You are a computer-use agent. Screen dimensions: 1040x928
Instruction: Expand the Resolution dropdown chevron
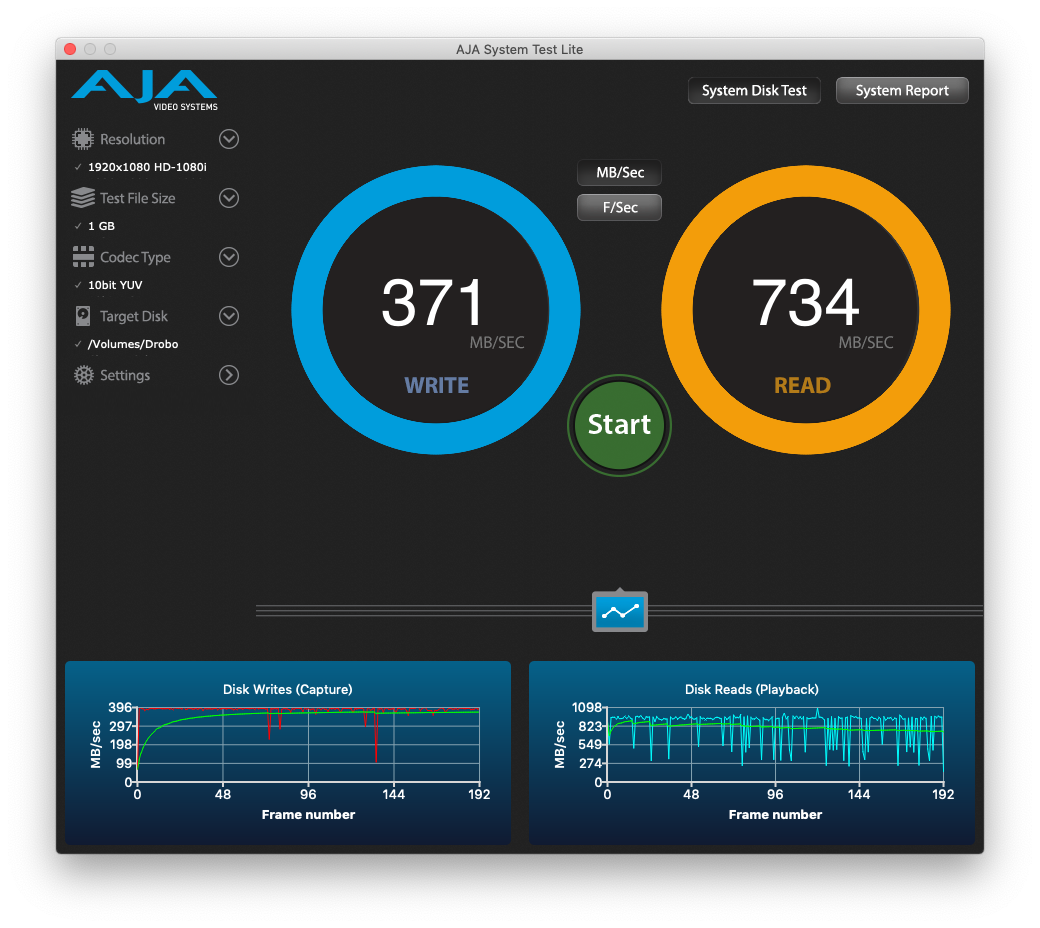click(x=229, y=139)
